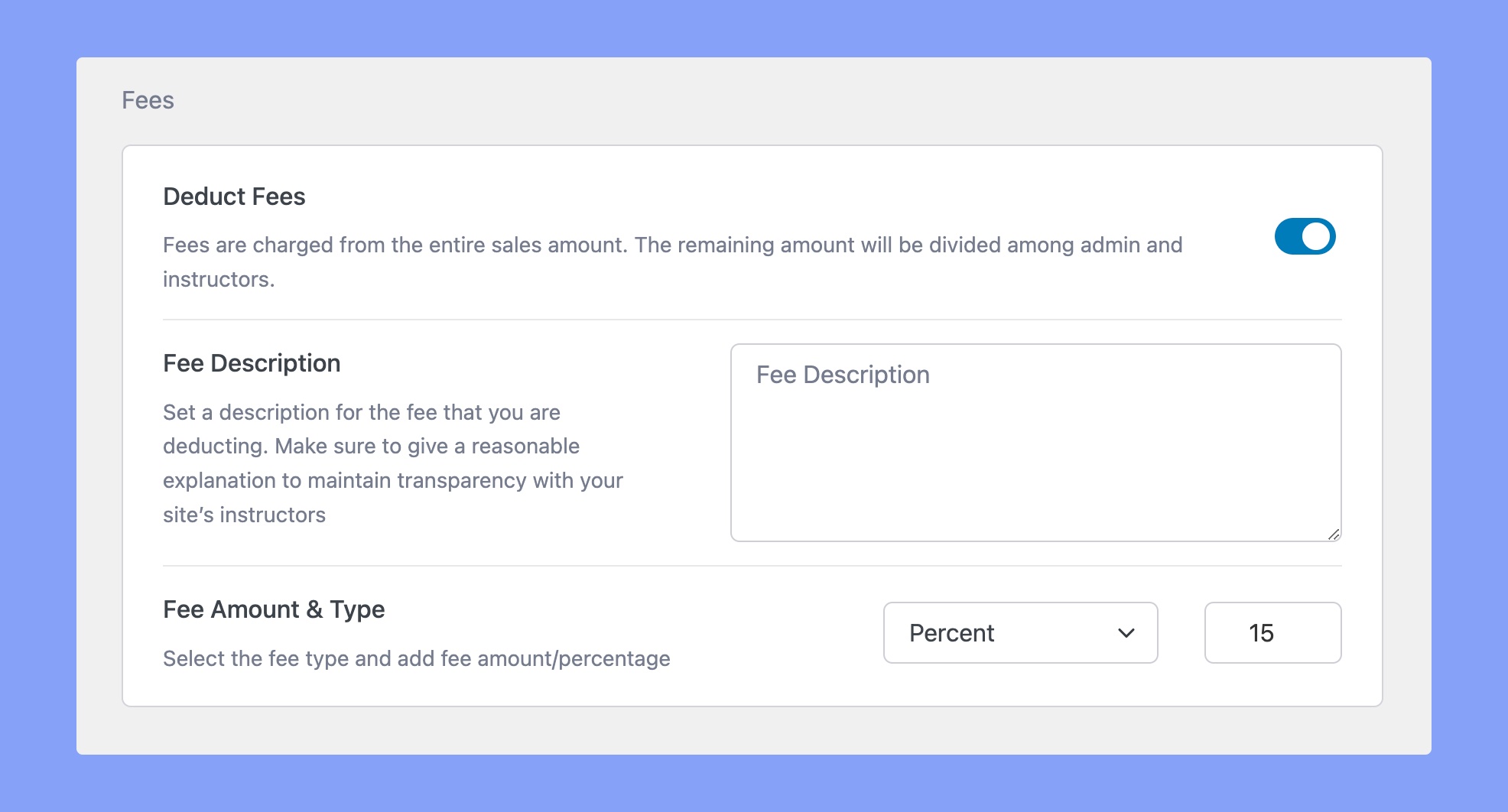Focus the Fee Description text area
The width and height of the screenshot is (1508, 812).
[1035, 443]
